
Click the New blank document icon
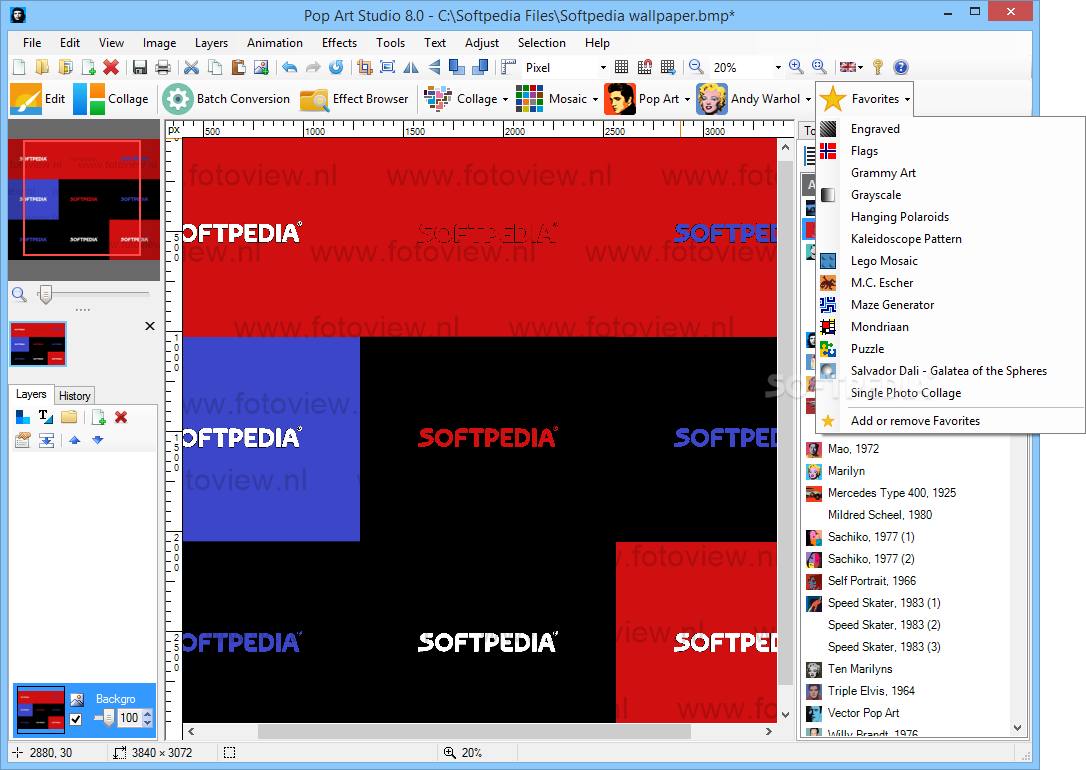pyautogui.click(x=19, y=67)
